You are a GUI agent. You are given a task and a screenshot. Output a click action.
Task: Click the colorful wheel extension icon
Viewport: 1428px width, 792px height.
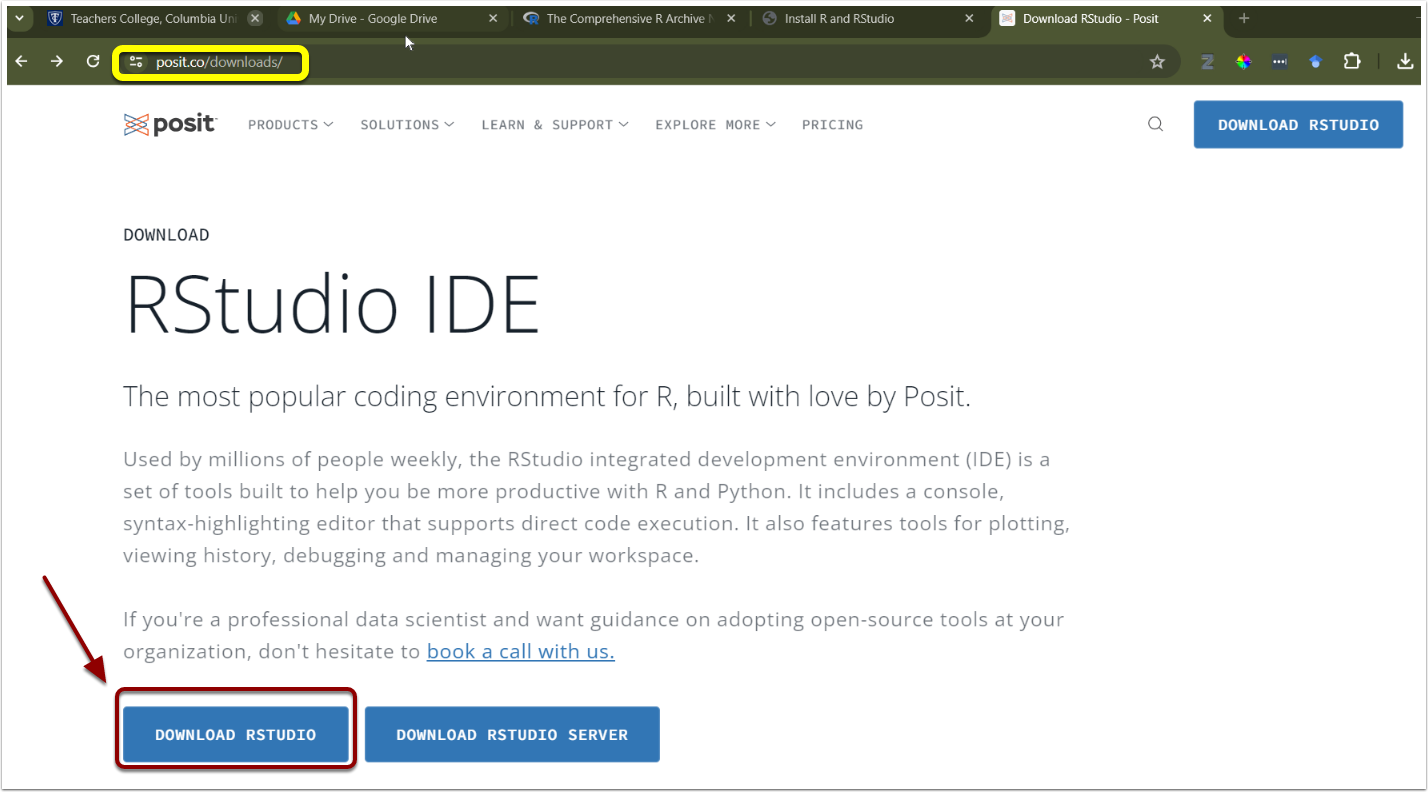tap(1243, 62)
